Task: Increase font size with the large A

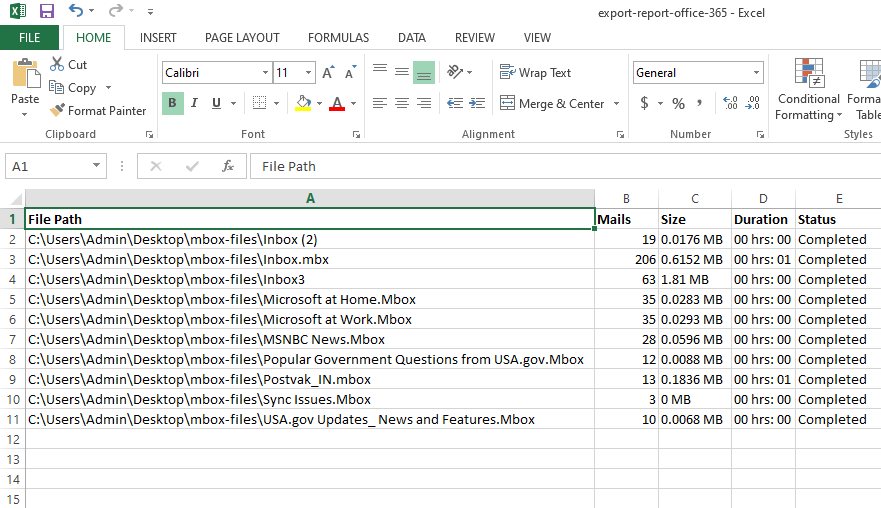Action: (x=328, y=72)
